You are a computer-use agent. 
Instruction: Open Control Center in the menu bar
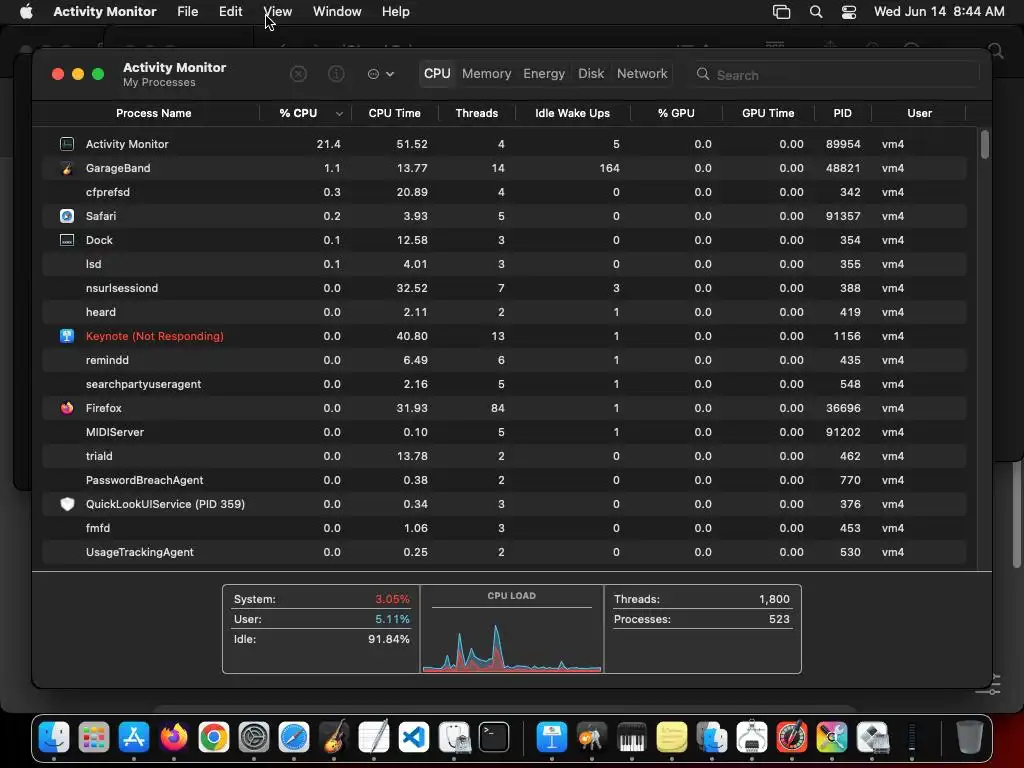click(848, 12)
